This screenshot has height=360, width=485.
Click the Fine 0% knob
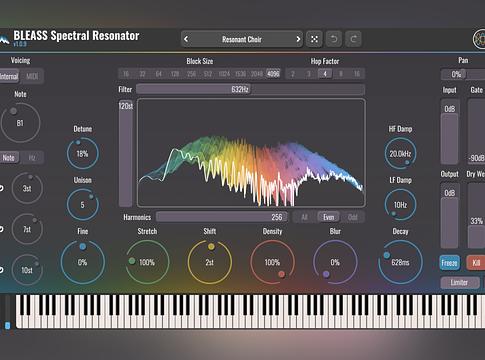pyautogui.click(x=83, y=262)
